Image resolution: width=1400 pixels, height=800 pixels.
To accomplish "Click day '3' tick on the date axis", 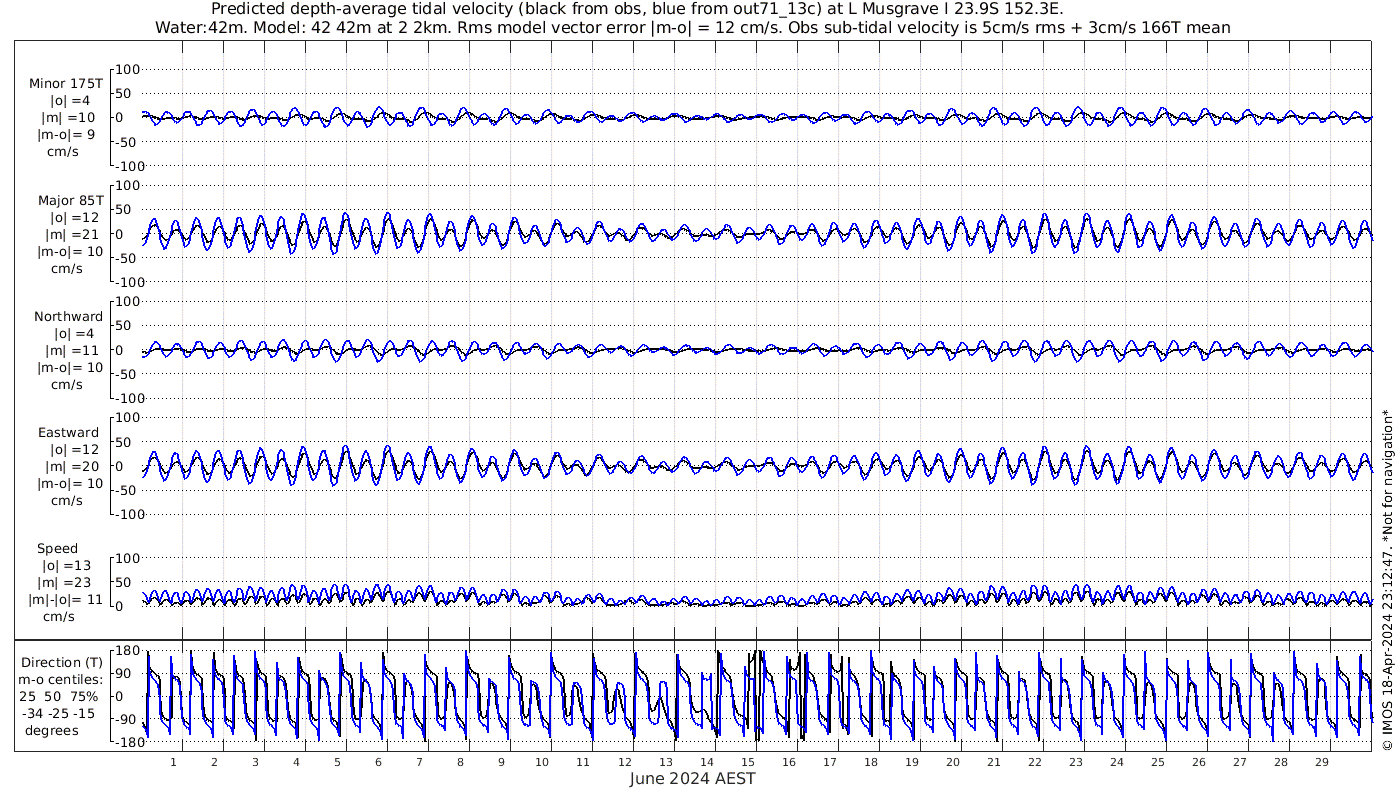I will [255, 762].
